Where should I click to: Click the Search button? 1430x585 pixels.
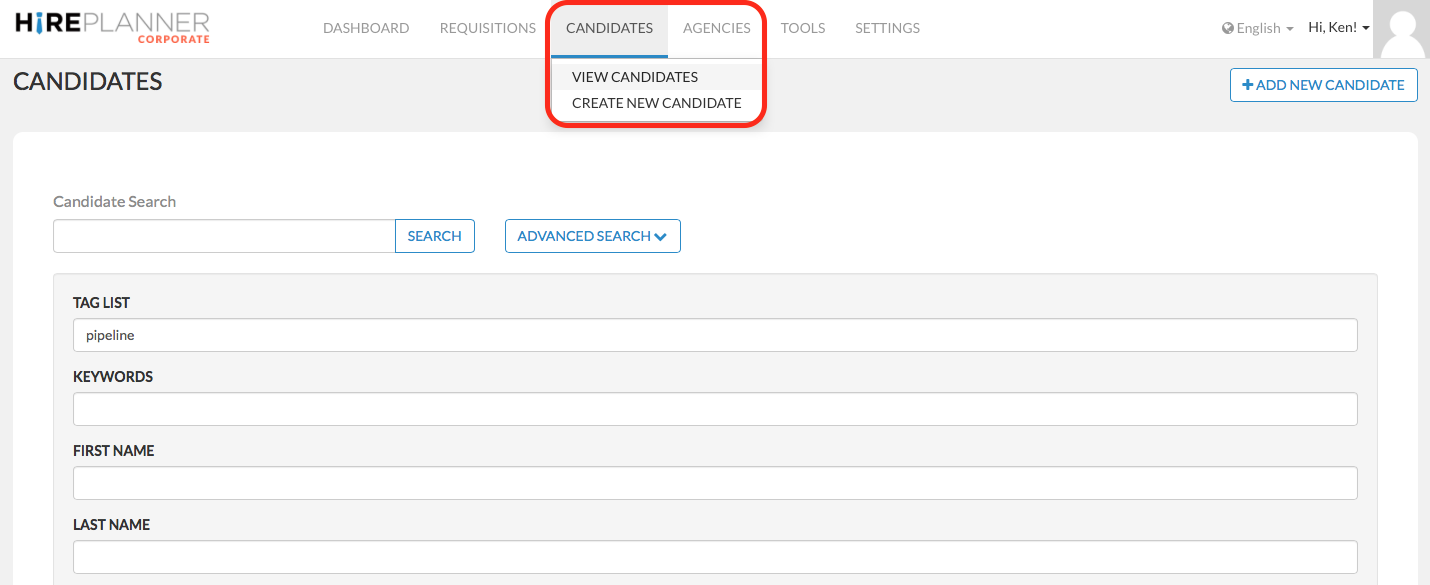[435, 236]
